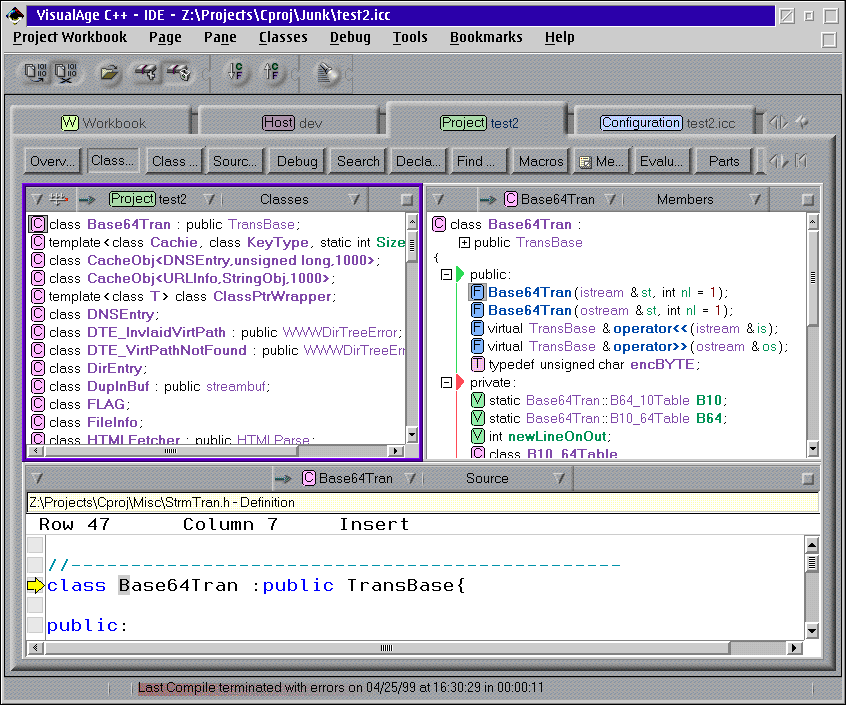Click the StrmTran.h file path field

click(423, 503)
